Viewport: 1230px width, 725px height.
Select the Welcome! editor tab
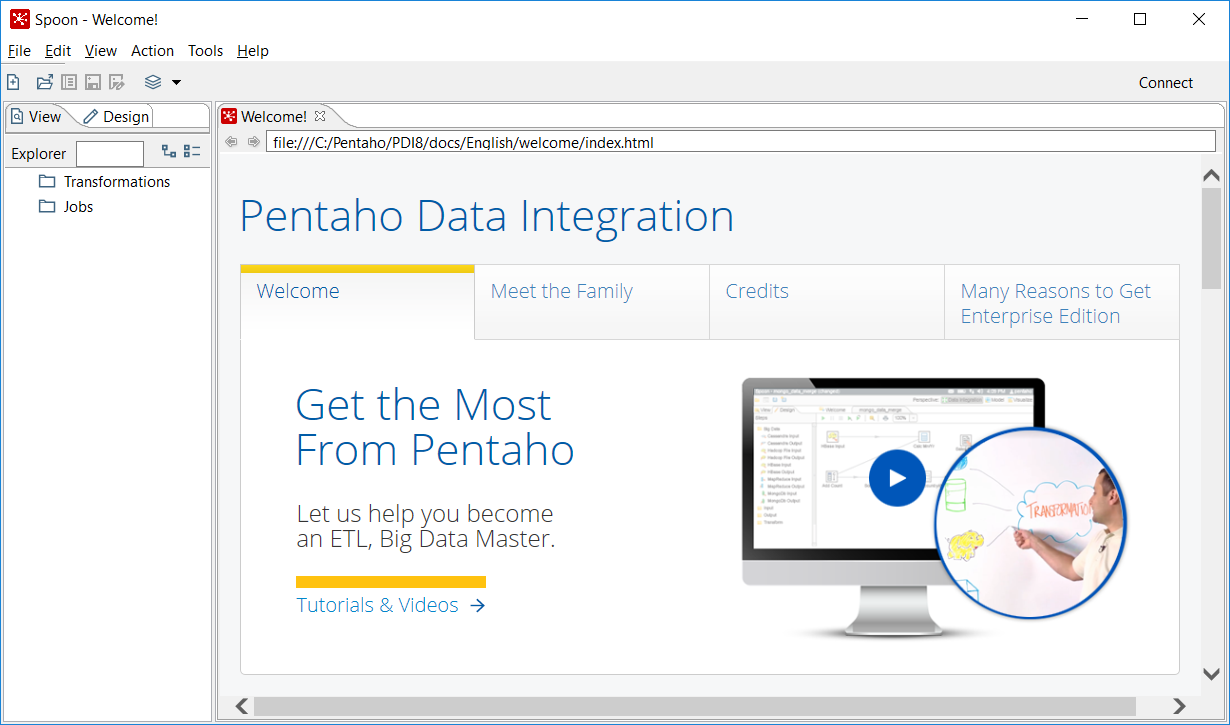[274, 116]
